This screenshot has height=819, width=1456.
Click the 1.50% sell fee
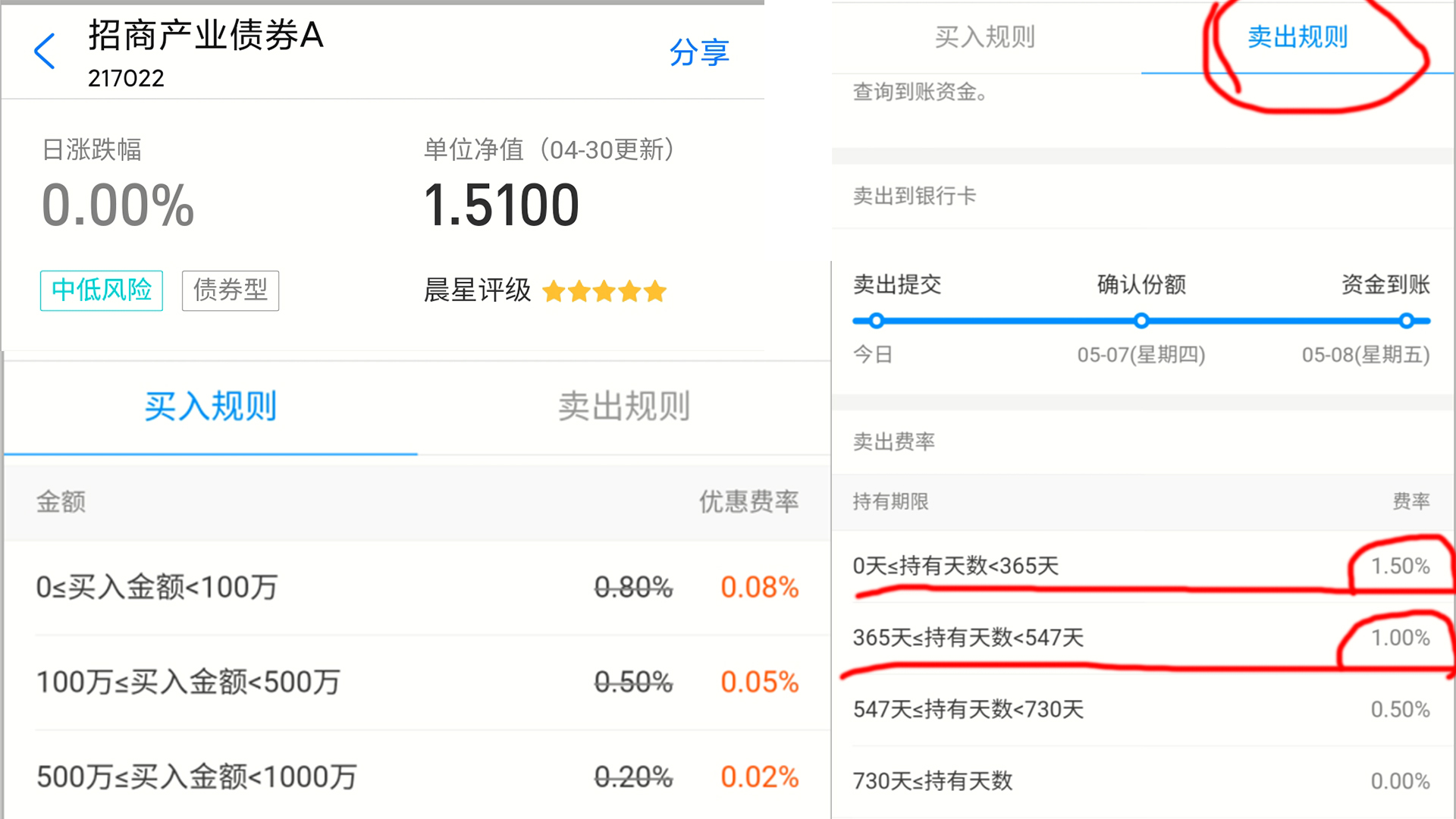point(1400,566)
